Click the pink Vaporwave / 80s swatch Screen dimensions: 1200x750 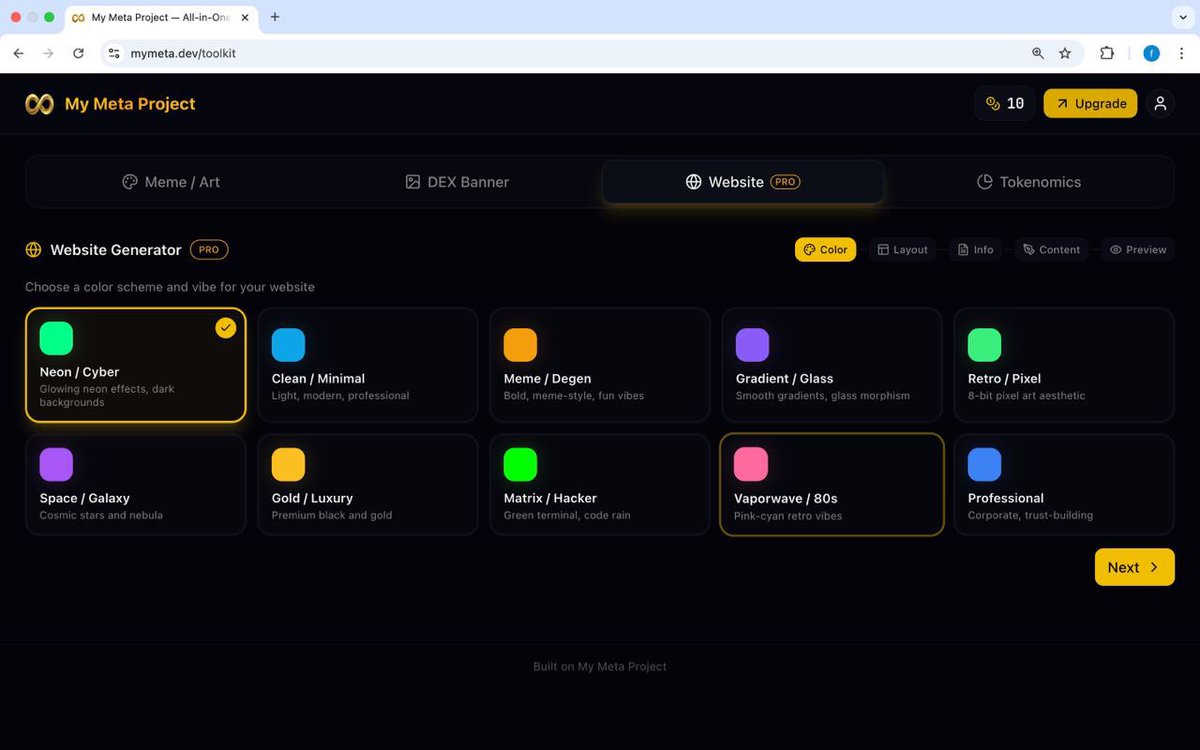(751, 465)
